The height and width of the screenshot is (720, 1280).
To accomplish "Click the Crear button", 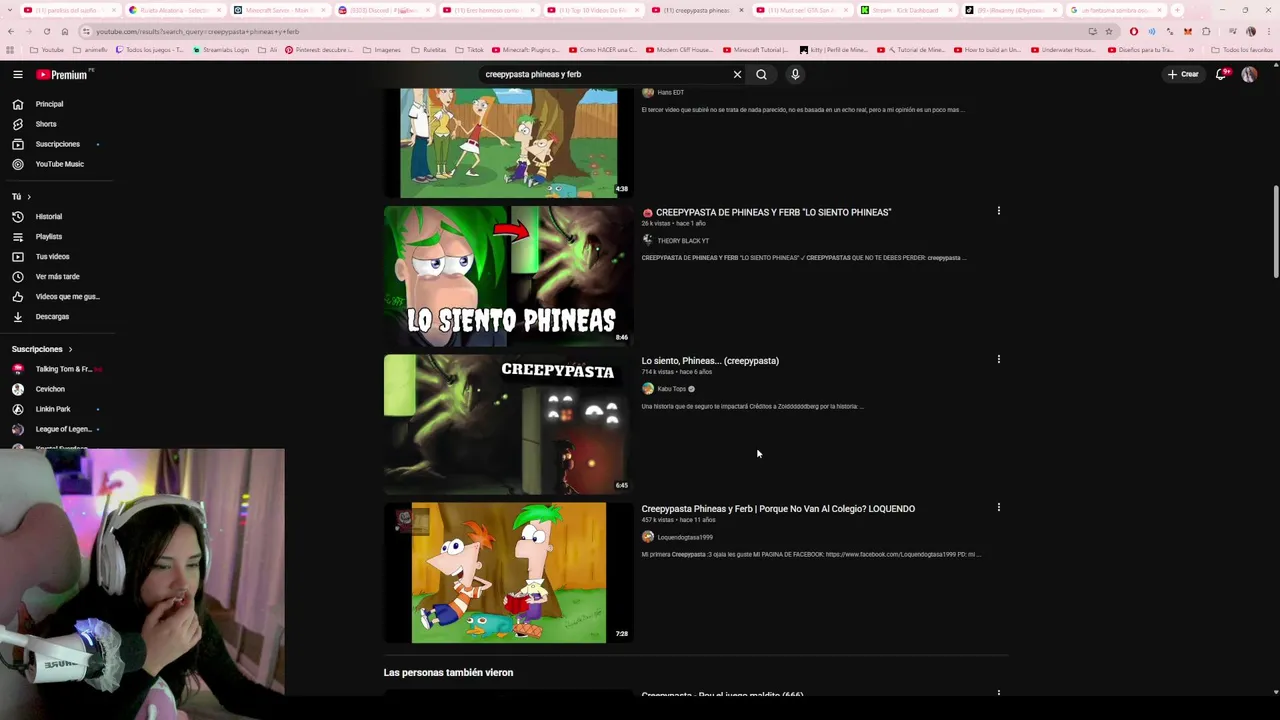I will 1183,74.
